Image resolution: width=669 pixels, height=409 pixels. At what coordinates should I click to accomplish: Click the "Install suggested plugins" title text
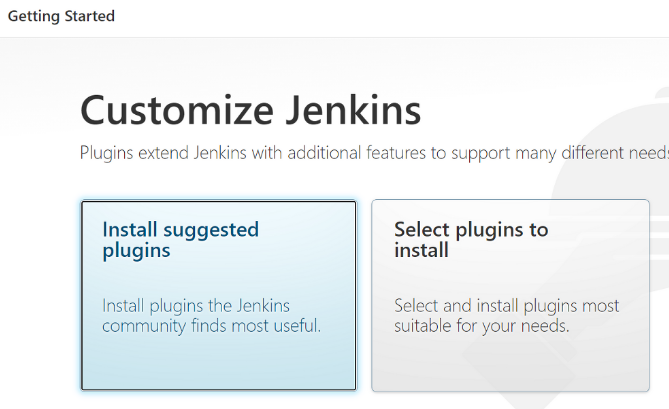point(180,240)
